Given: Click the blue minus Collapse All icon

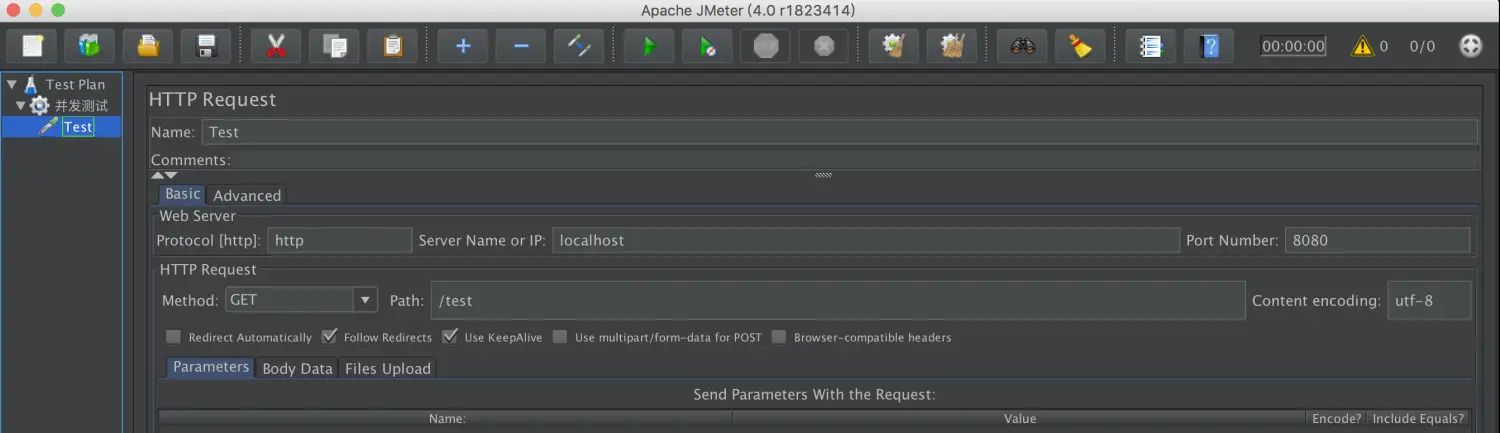Looking at the screenshot, I should (x=521, y=46).
